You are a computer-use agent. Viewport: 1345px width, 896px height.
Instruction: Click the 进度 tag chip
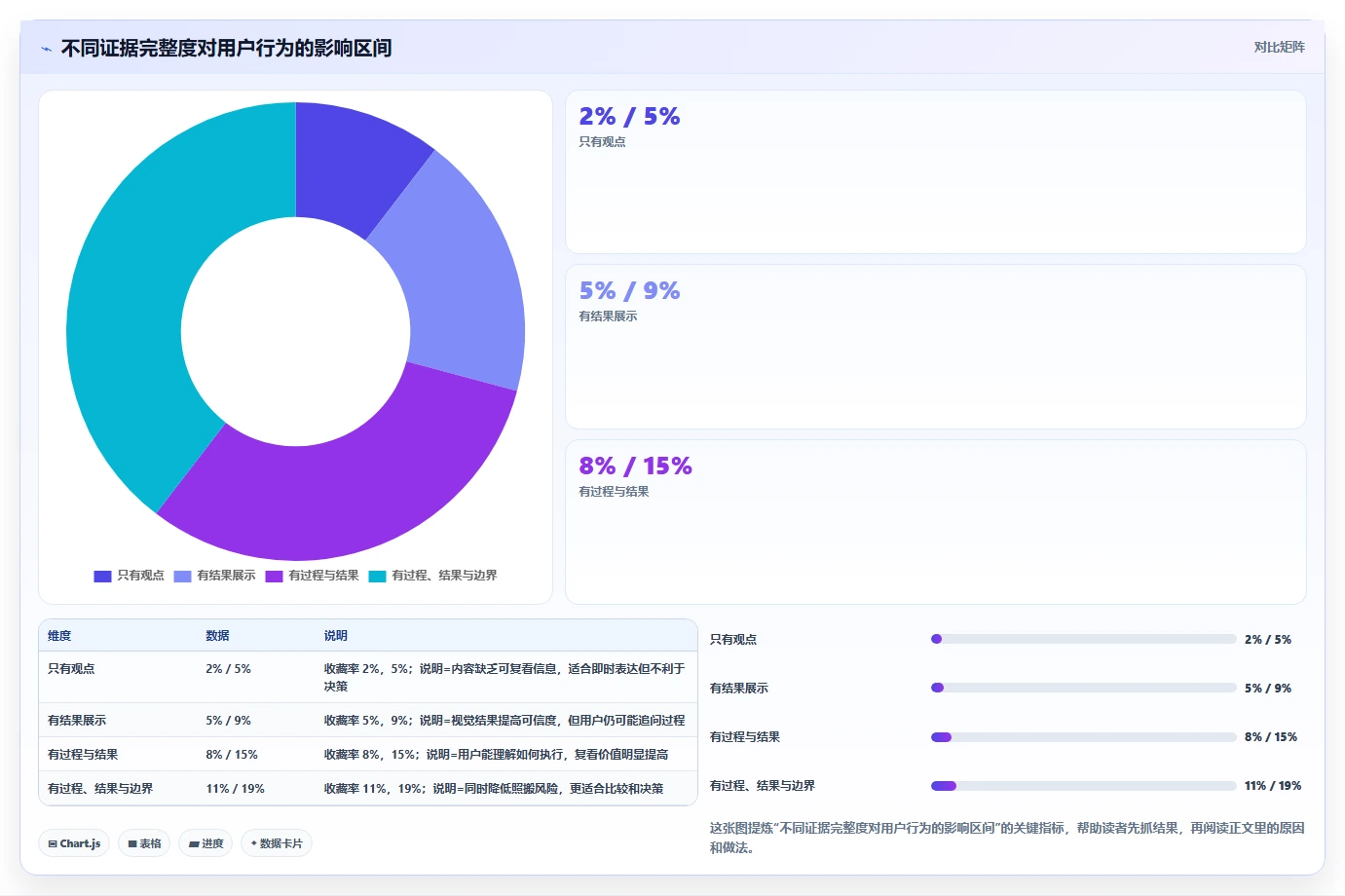(x=205, y=843)
